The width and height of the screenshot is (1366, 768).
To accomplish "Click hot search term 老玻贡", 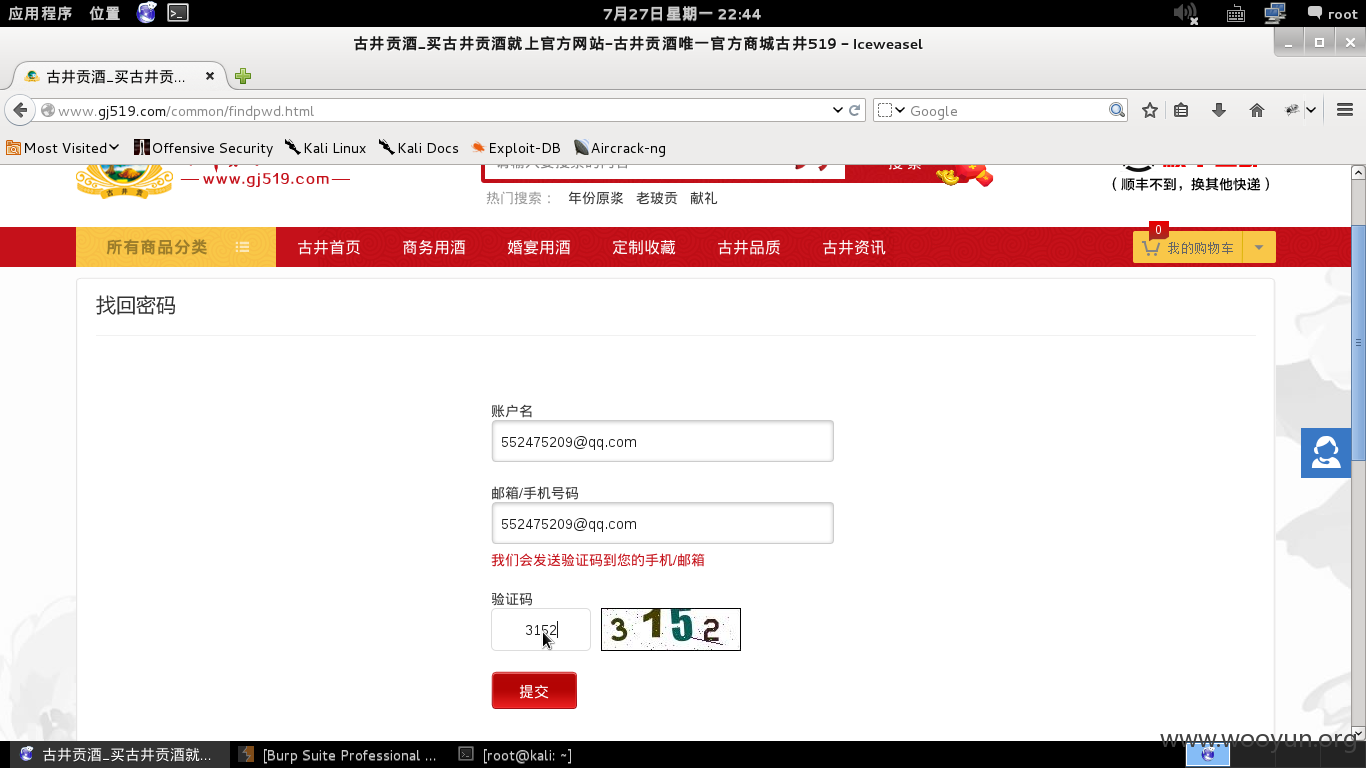I will click(x=657, y=198).
